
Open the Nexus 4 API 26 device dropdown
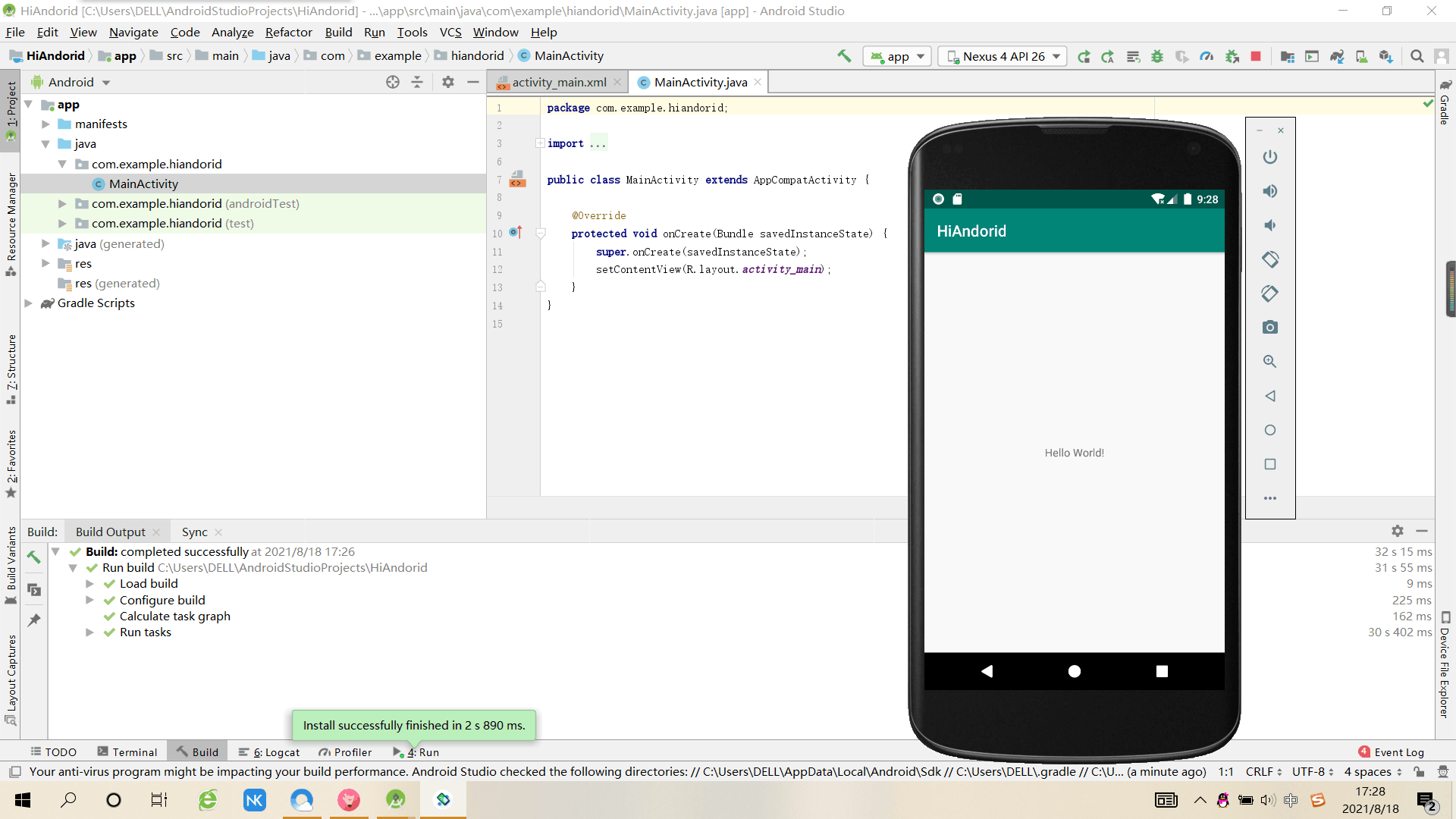point(1003,56)
